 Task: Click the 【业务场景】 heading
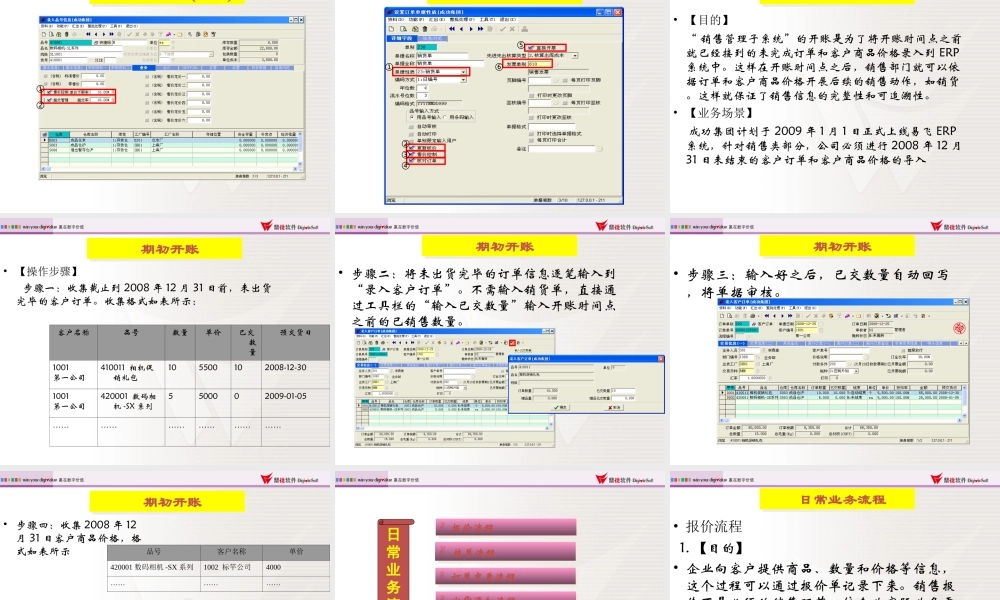(721, 113)
